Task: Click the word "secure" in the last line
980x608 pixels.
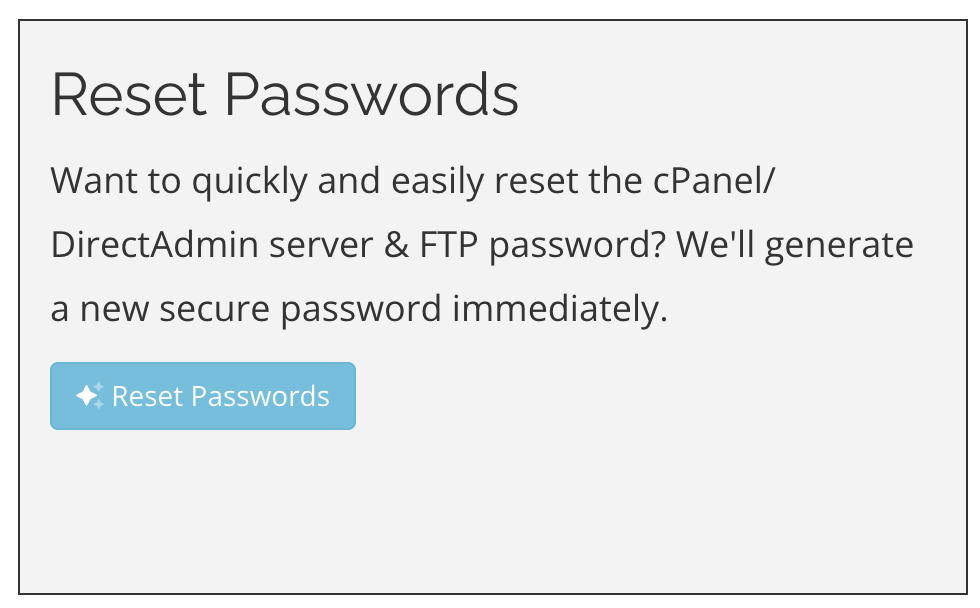Action: click(x=217, y=309)
